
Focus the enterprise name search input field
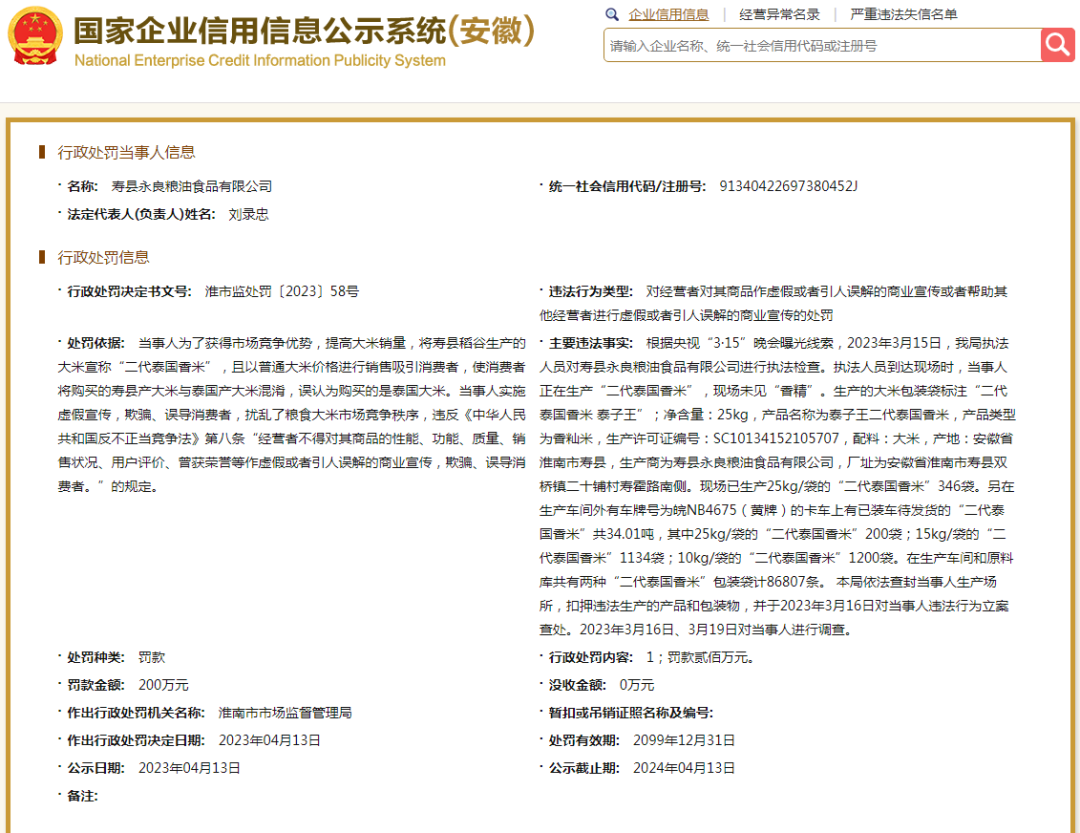[x=822, y=45]
